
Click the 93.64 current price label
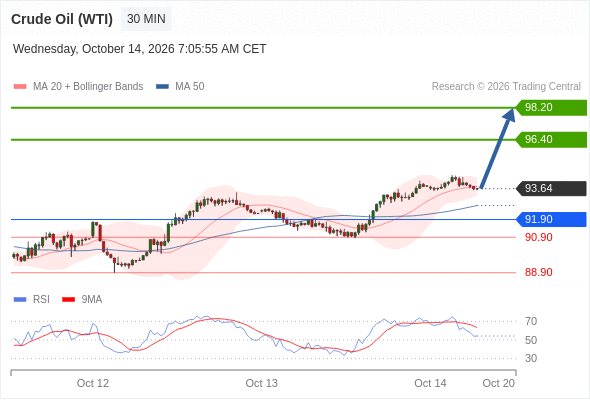(551, 188)
